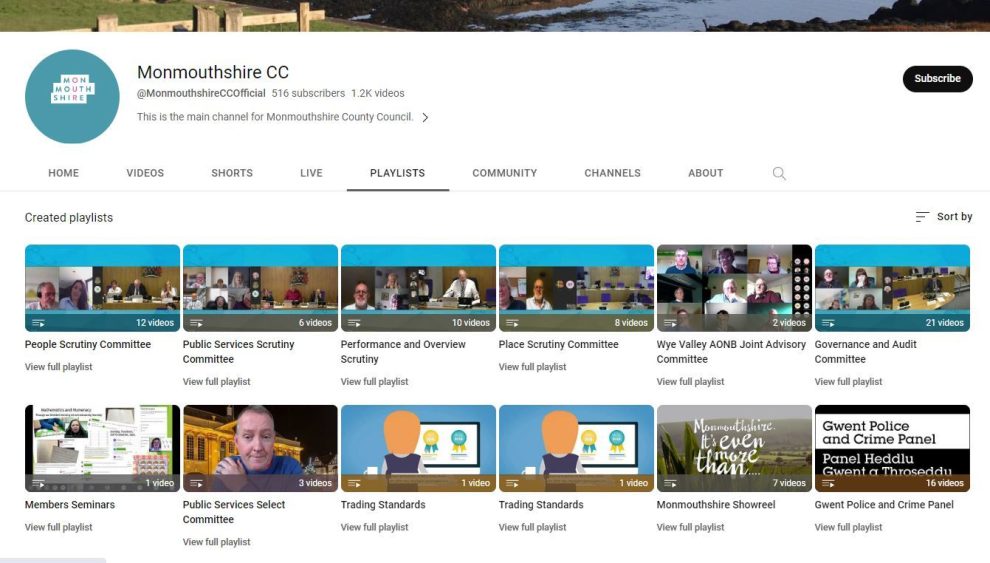This screenshot has height=563, width=990.
Task: Open the Public Services Select Committee thumbnail
Action: click(260, 448)
